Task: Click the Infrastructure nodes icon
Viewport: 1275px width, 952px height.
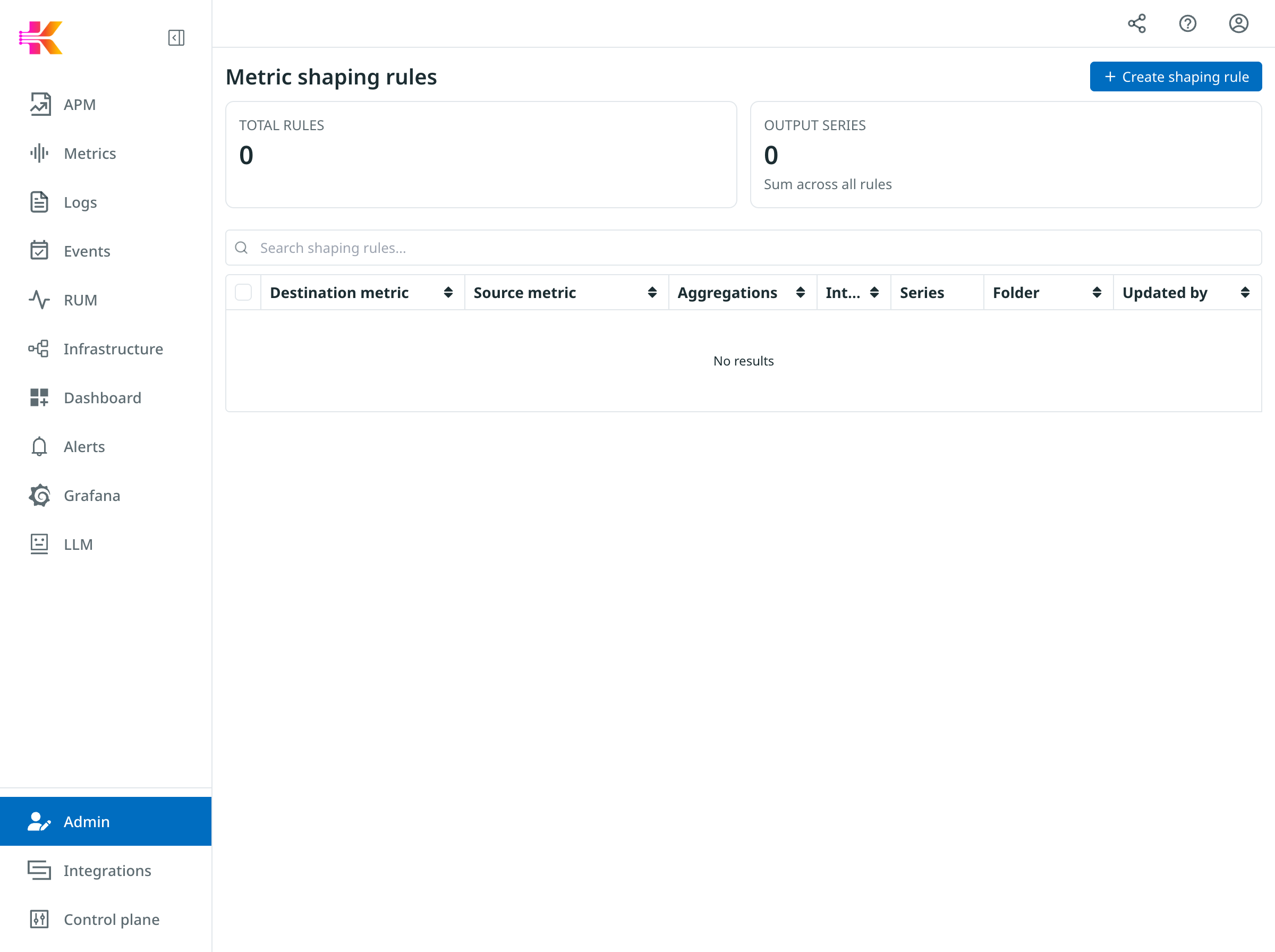Action: [39, 348]
